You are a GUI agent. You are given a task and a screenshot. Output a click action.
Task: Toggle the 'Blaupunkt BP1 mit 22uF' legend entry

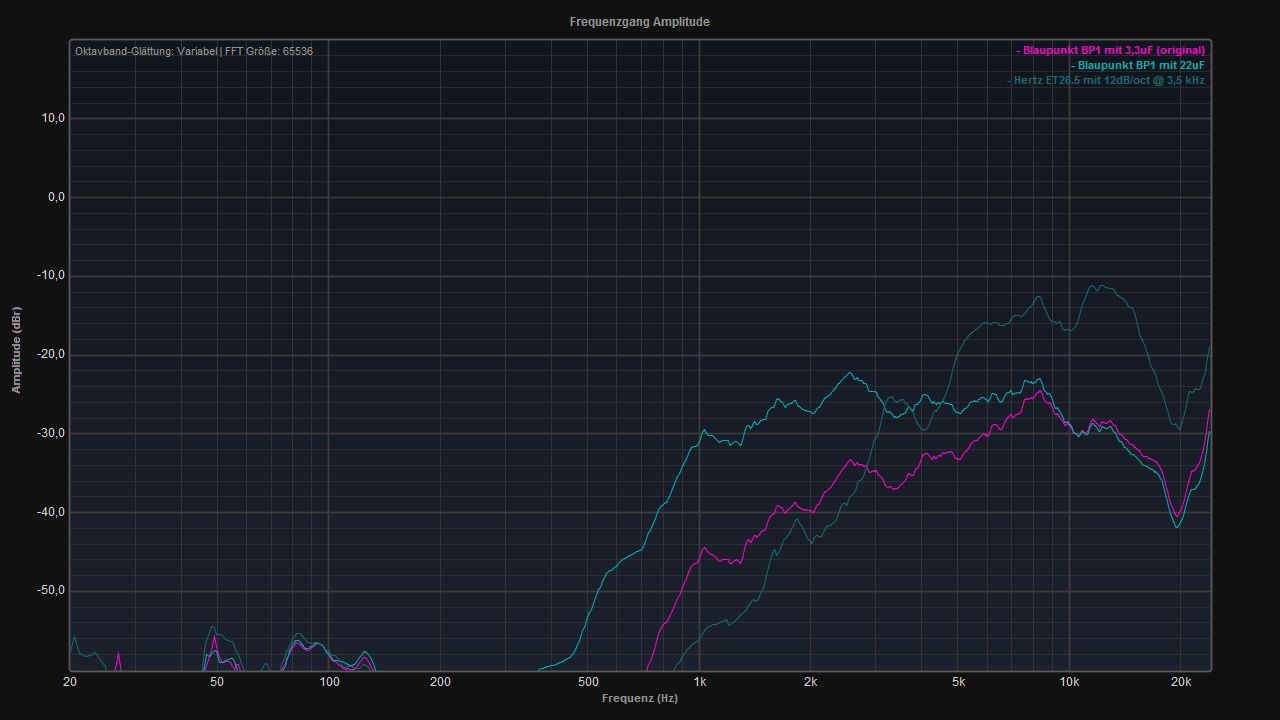coord(1140,65)
